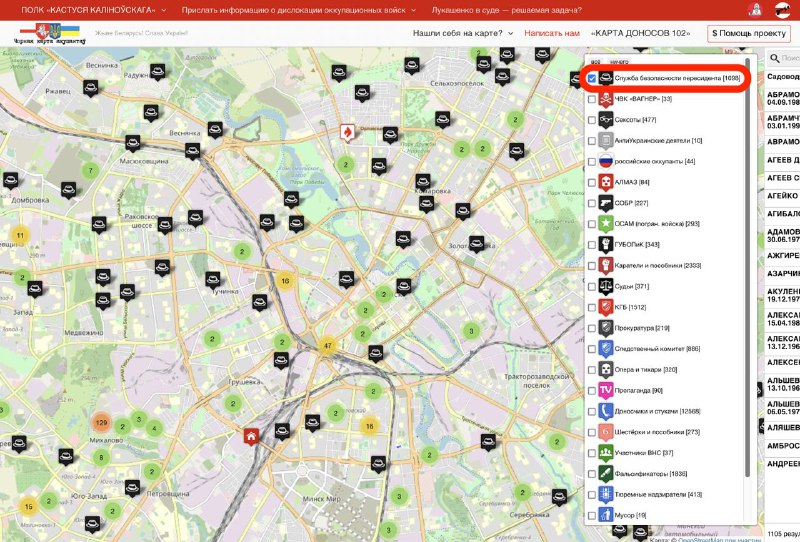This screenshot has width=800, height=542.
Task: Click the Каратели и пособники [2333] label
Action: tap(658, 266)
